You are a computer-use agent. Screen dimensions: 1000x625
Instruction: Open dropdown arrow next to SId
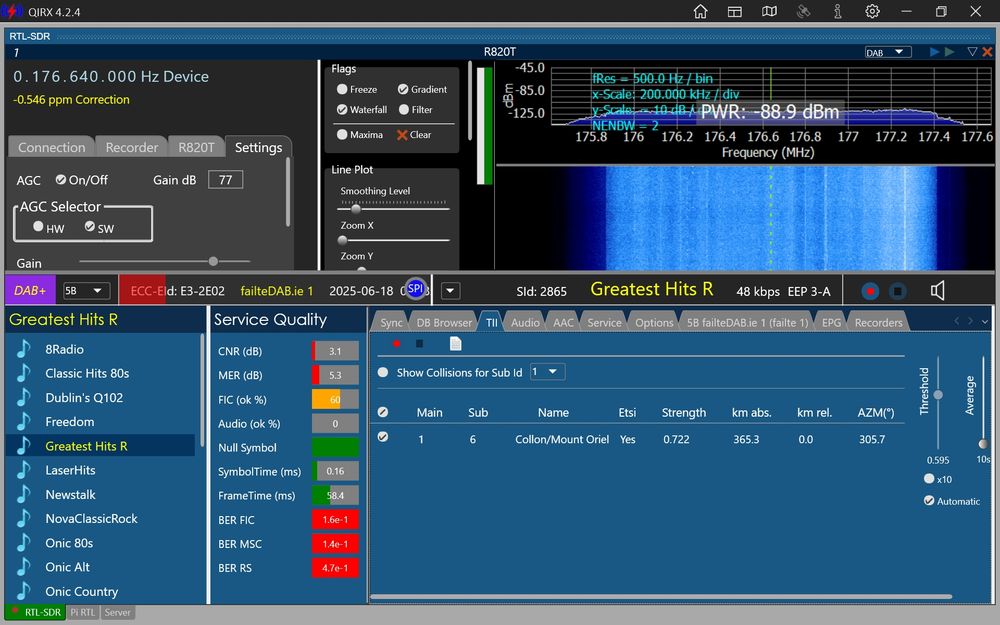tap(450, 291)
